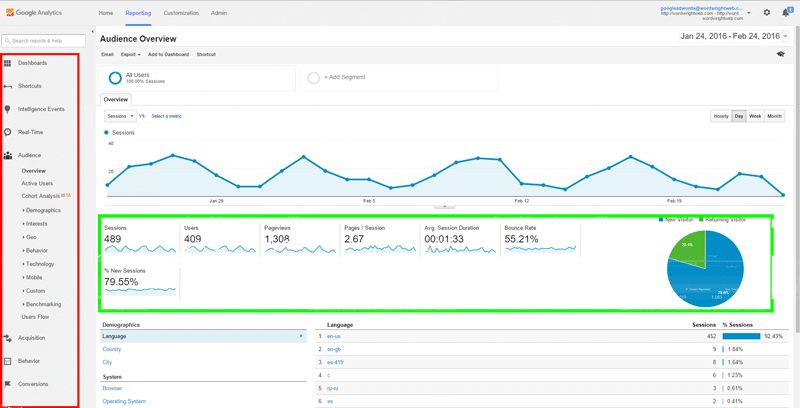
Task: Click the Acquisition arrows icon
Action: click(7, 338)
